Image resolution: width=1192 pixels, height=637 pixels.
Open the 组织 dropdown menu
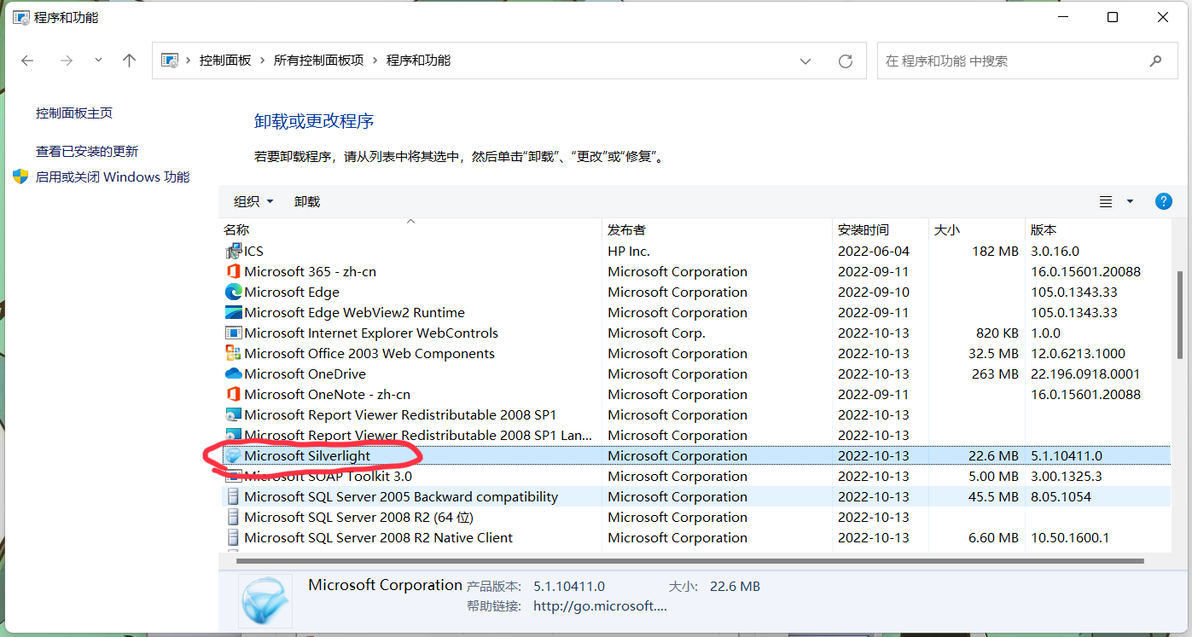pyautogui.click(x=253, y=201)
